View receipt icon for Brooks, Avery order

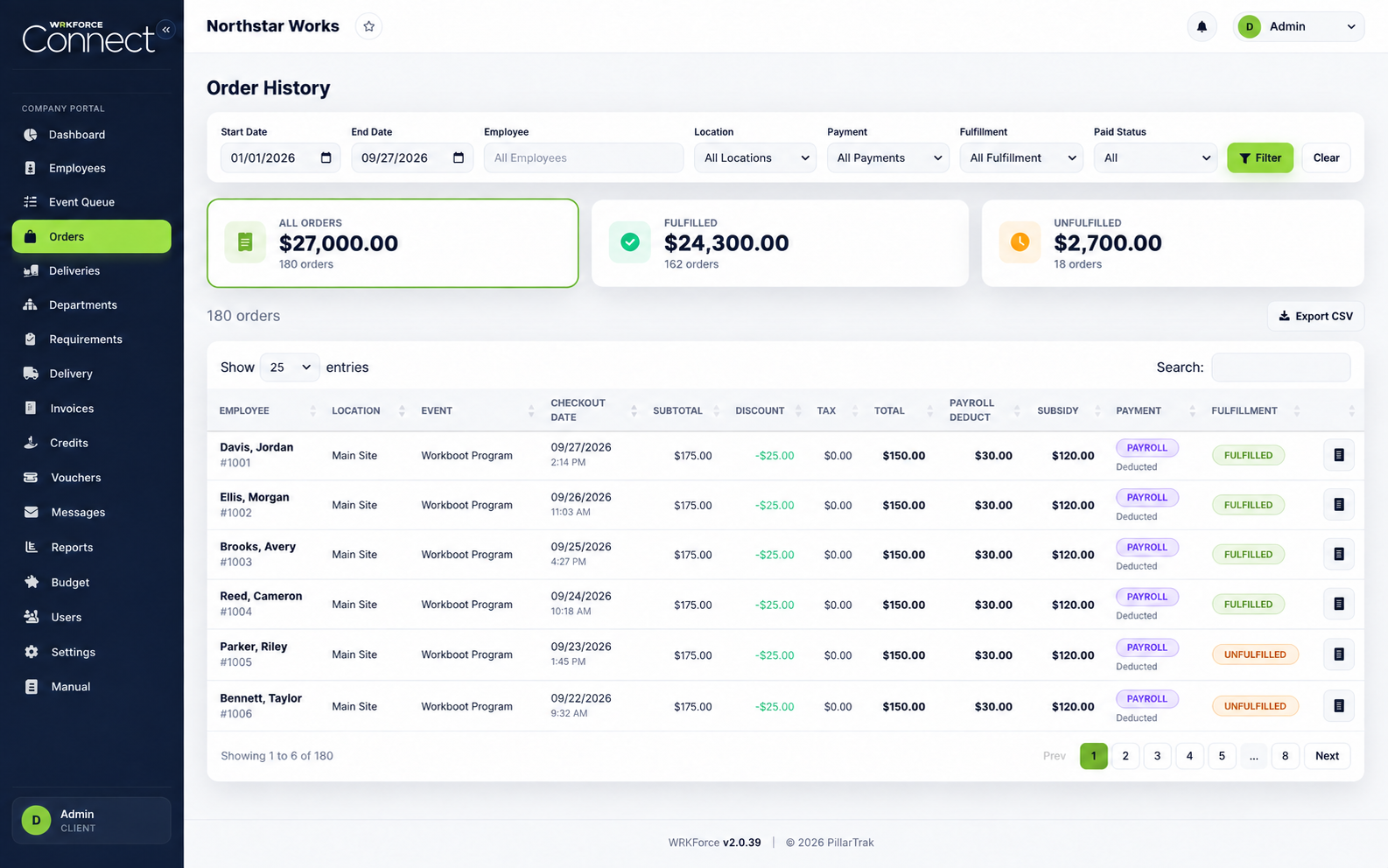tap(1338, 554)
